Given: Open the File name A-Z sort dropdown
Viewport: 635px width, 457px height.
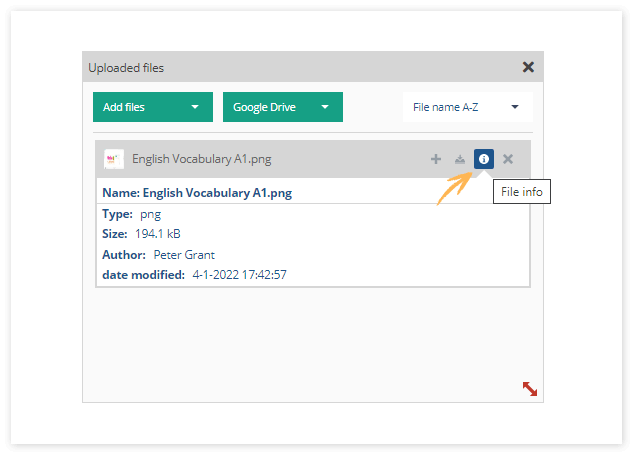Looking at the screenshot, I should click(468, 107).
